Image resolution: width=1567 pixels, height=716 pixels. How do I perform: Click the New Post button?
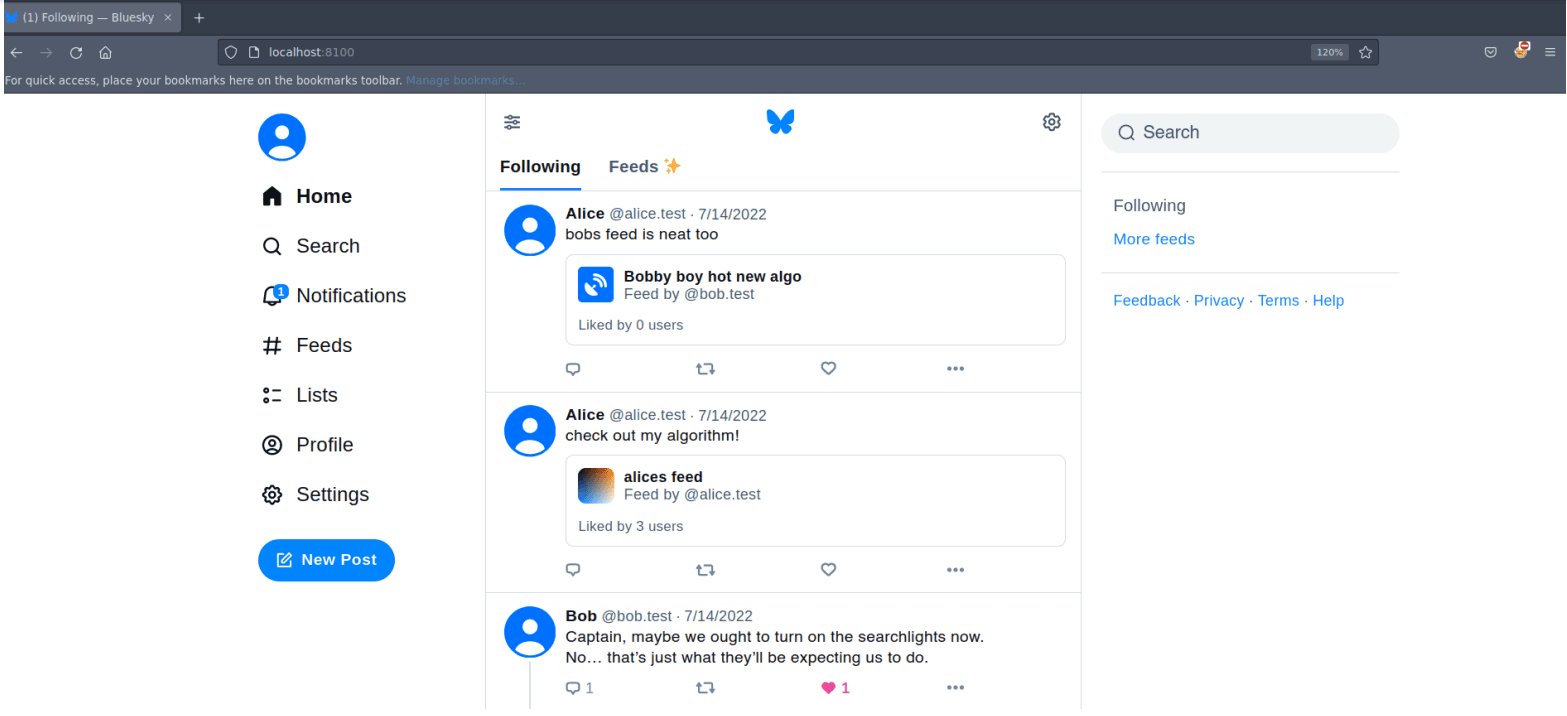326,560
